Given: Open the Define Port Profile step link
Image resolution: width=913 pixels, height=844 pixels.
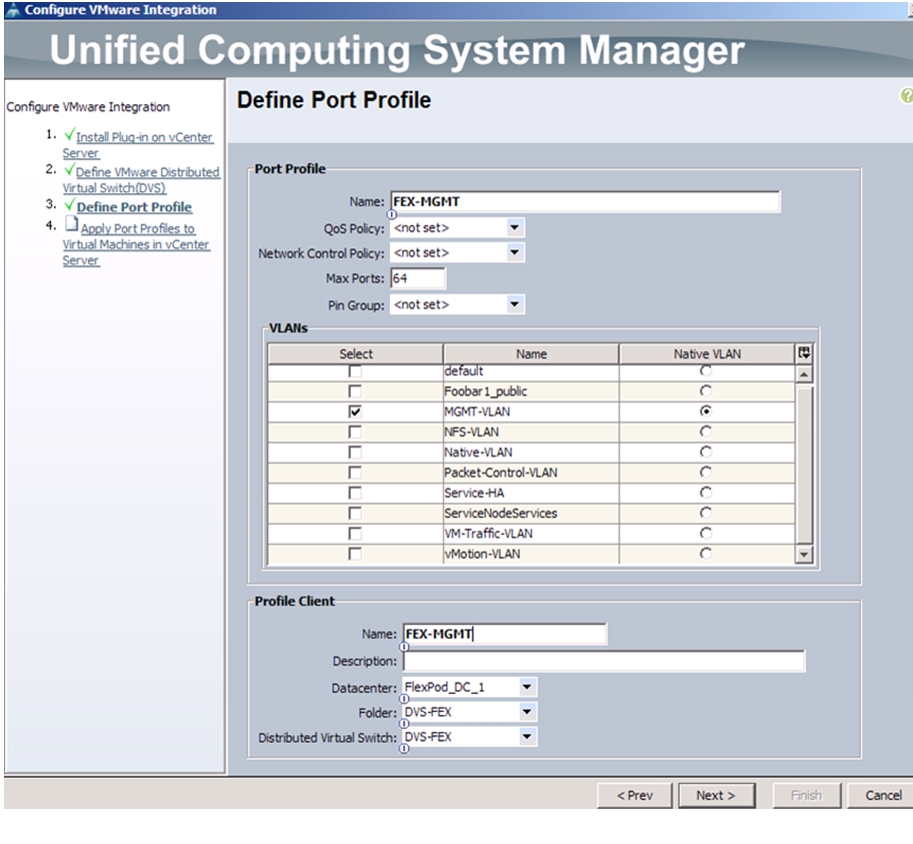Looking at the screenshot, I should click(134, 207).
